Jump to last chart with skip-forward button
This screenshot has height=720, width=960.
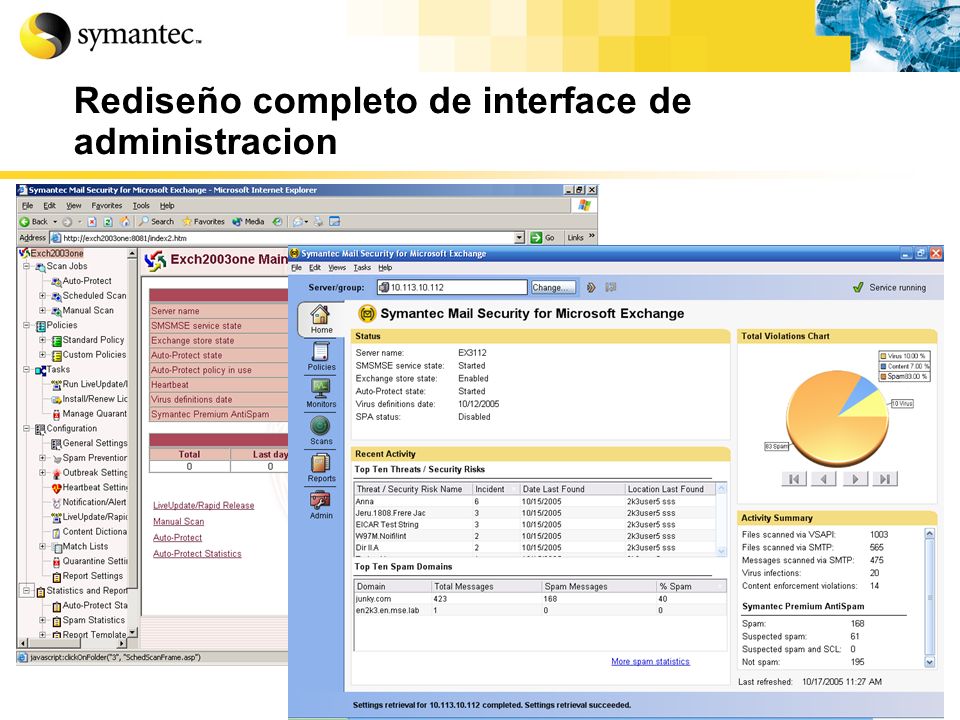point(885,479)
